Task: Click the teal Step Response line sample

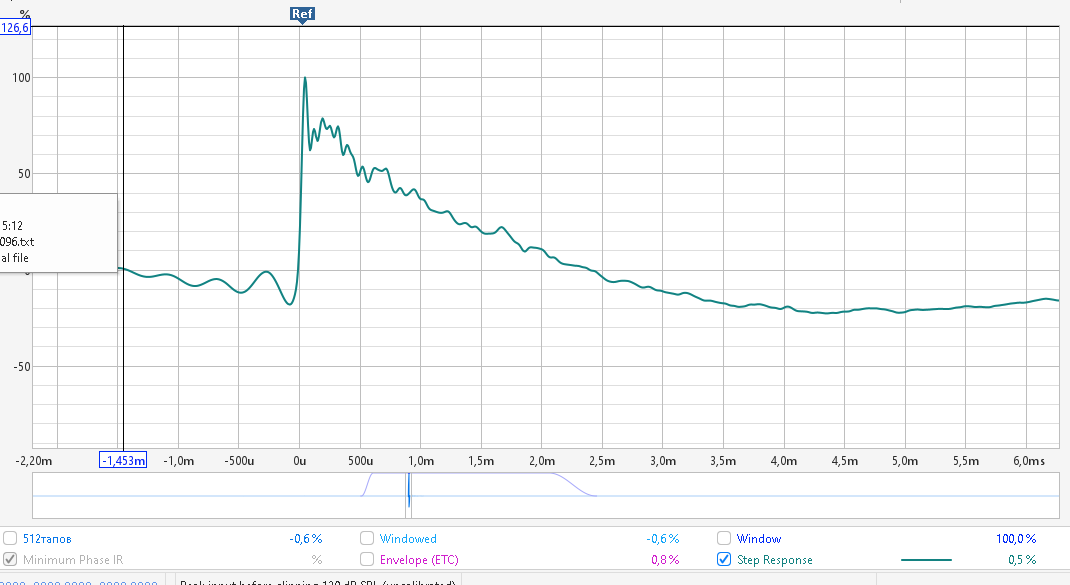Action: point(926,560)
